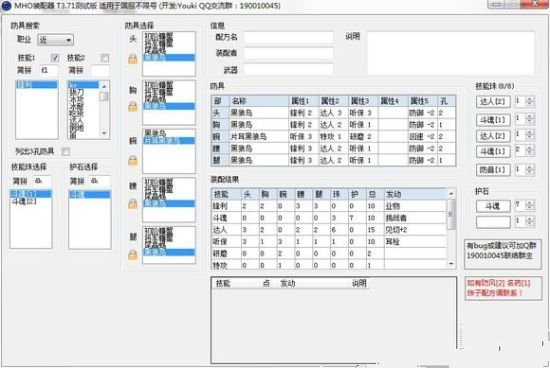Click the 装配者 input field
The width and height of the screenshot is (550, 368).
tap(288, 53)
